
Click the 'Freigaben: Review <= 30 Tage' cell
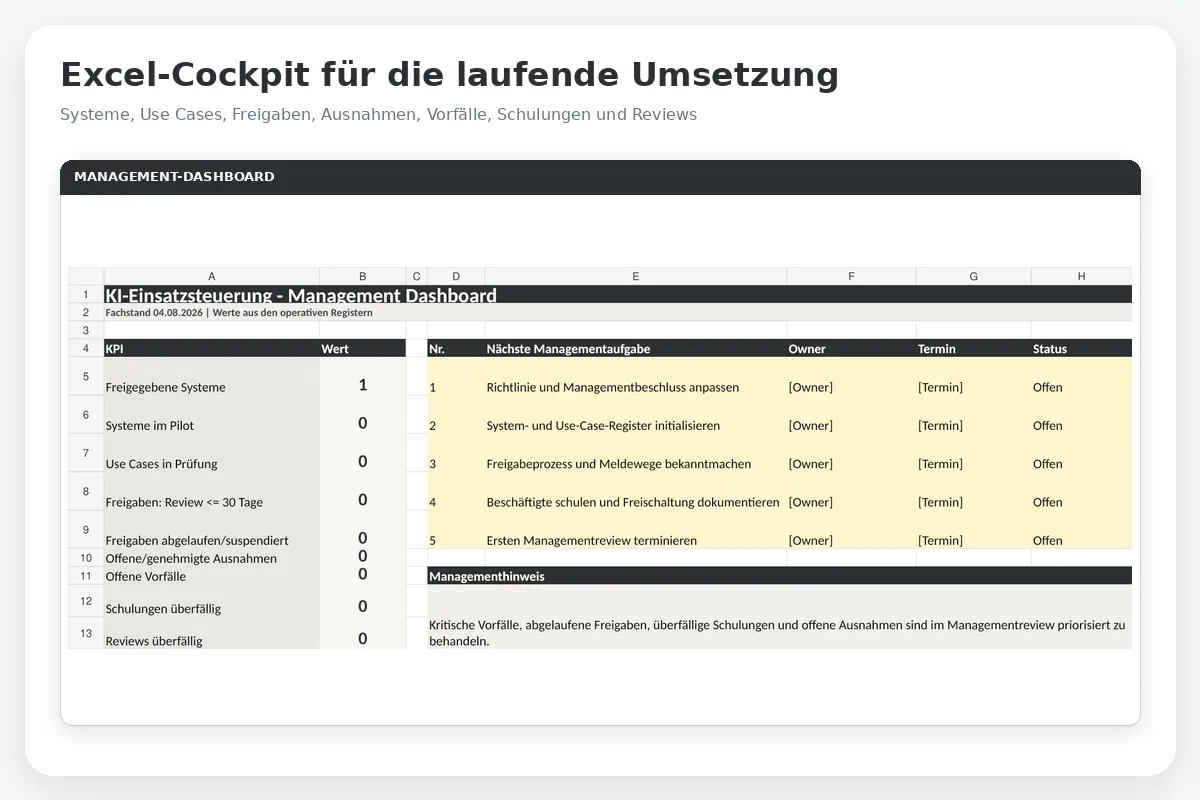click(211, 491)
